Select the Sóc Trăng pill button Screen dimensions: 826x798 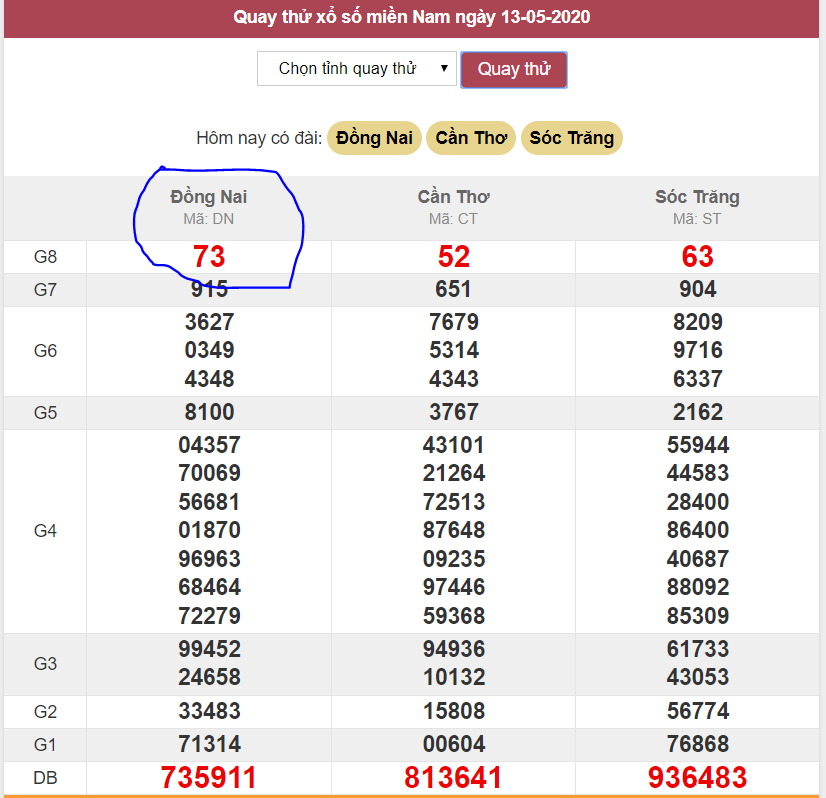pos(572,138)
